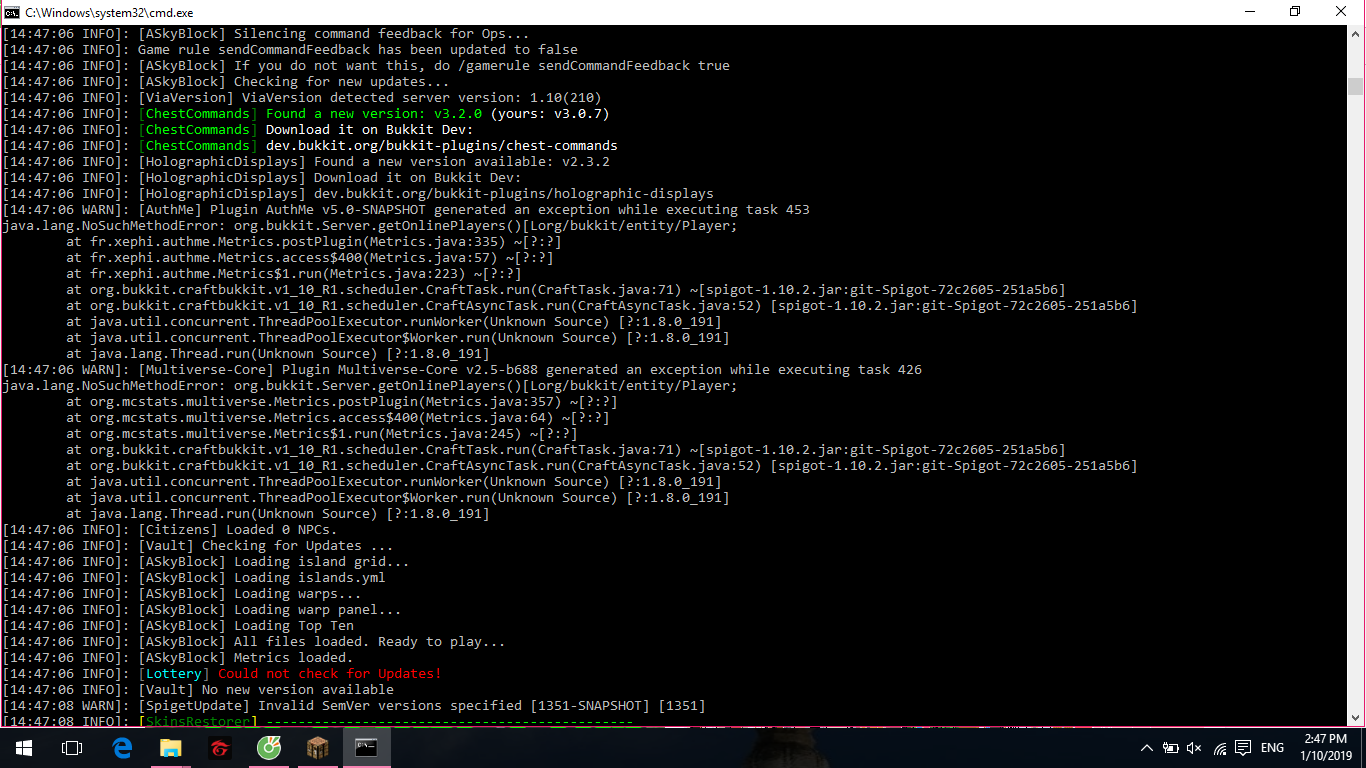Image resolution: width=1366 pixels, height=768 pixels.
Task: Select '[Vault] No new version available' line
Action: [x=198, y=690]
